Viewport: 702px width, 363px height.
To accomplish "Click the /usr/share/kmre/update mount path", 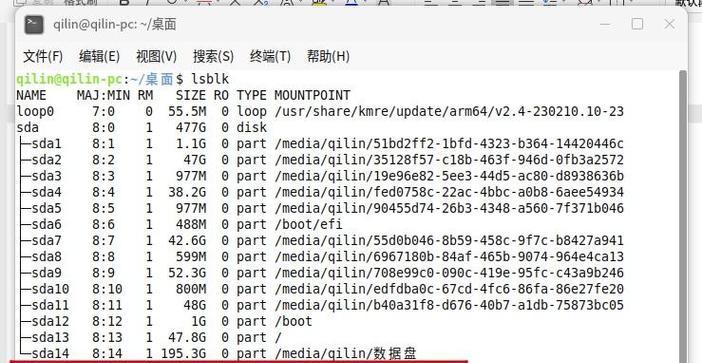I will pyautogui.click(x=449, y=111).
